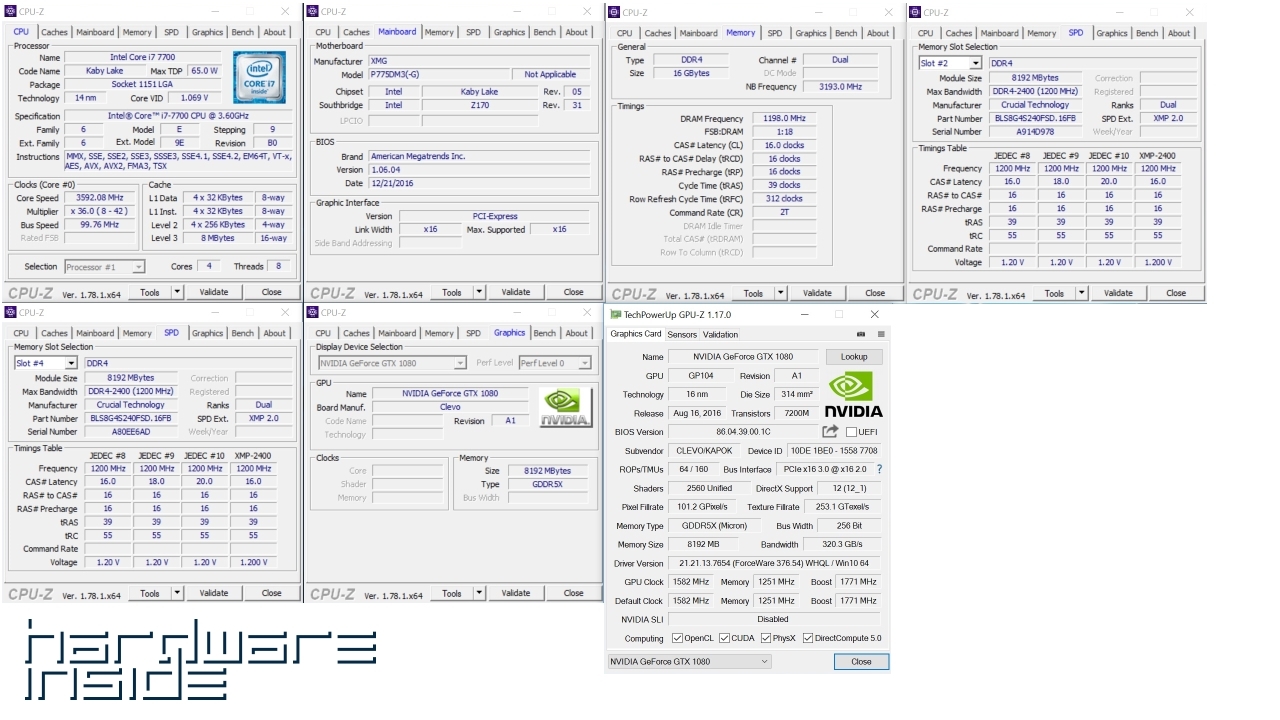Expand Tools arrow in the Slot #2 SPD window
Image resolution: width=1280 pixels, height=720 pixels.
[x=1082, y=293]
